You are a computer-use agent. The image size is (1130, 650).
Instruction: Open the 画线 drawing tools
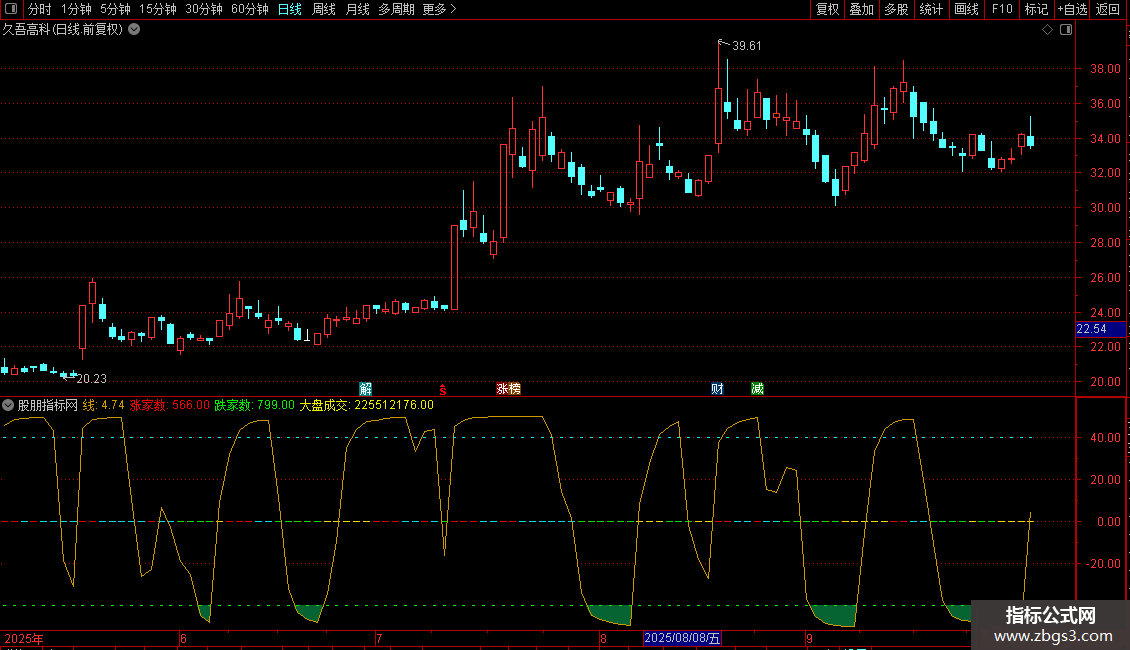(966, 9)
